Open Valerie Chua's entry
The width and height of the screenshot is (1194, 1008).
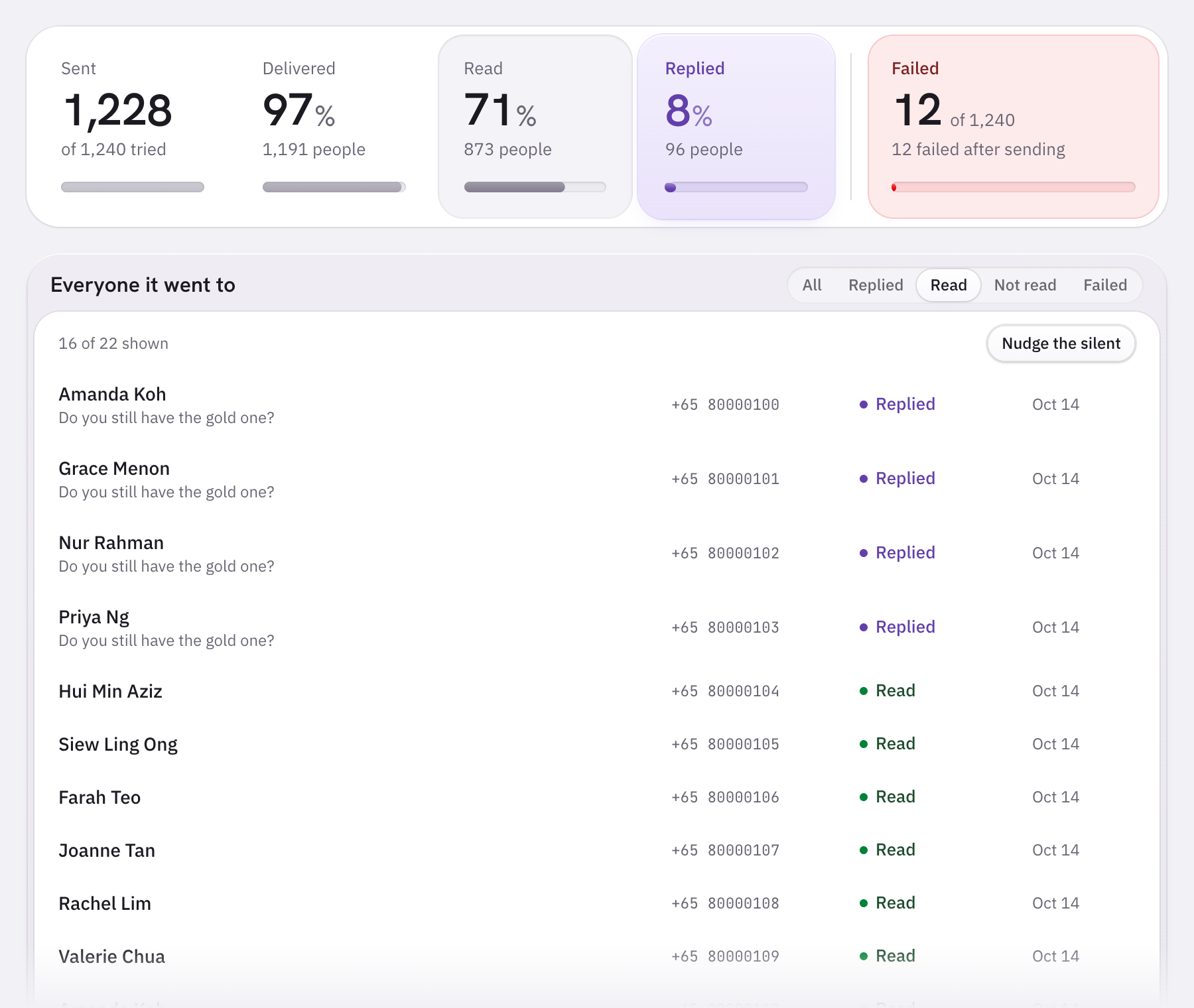click(597, 956)
